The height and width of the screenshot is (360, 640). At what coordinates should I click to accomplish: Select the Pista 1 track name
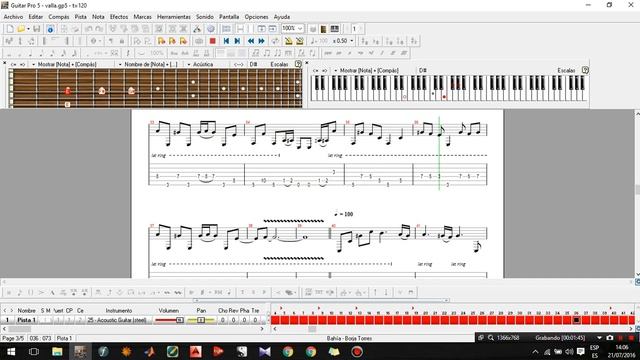pyautogui.click(x=27, y=320)
